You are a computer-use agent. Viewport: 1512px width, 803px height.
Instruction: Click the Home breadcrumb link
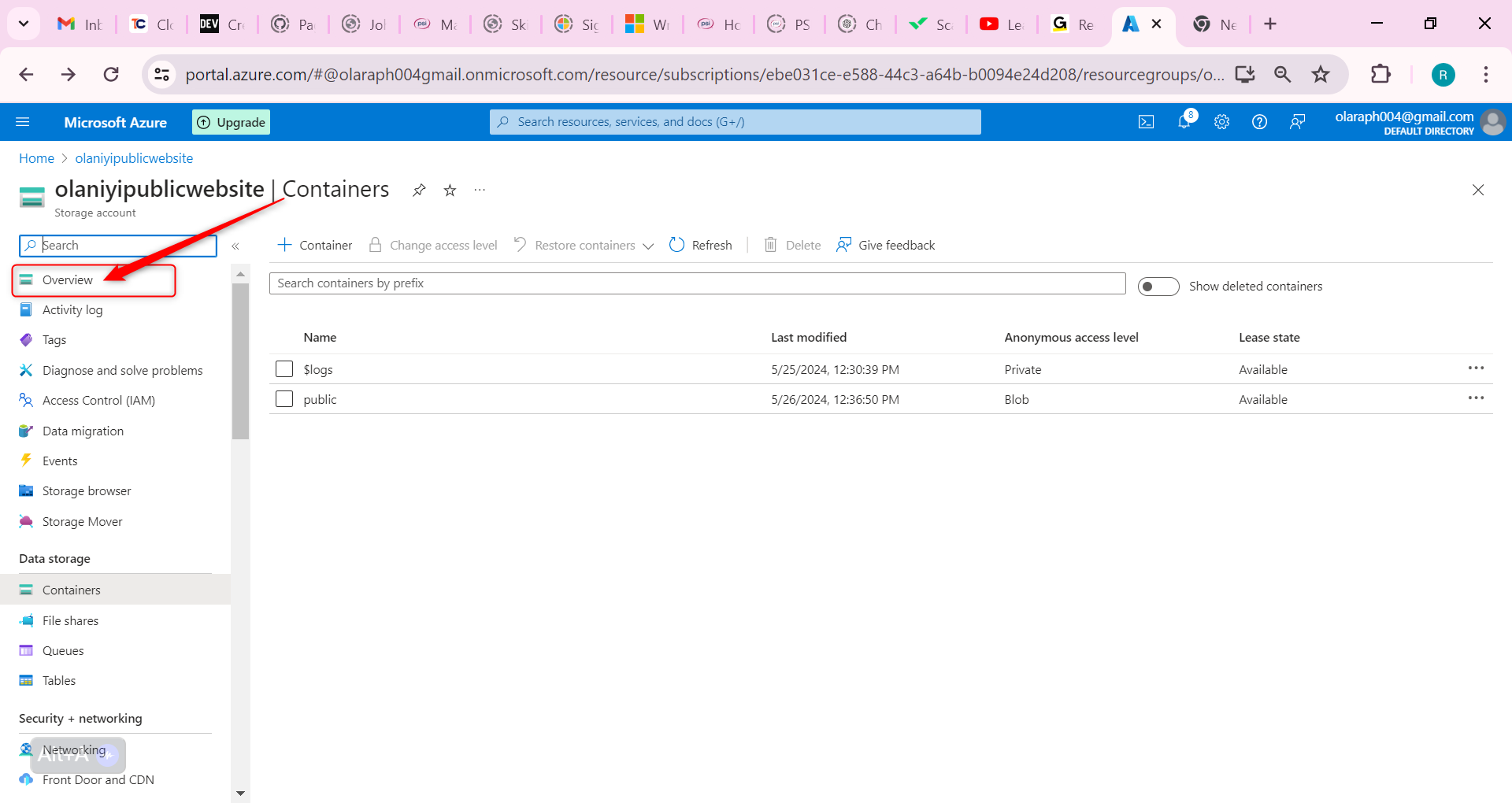pos(36,158)
